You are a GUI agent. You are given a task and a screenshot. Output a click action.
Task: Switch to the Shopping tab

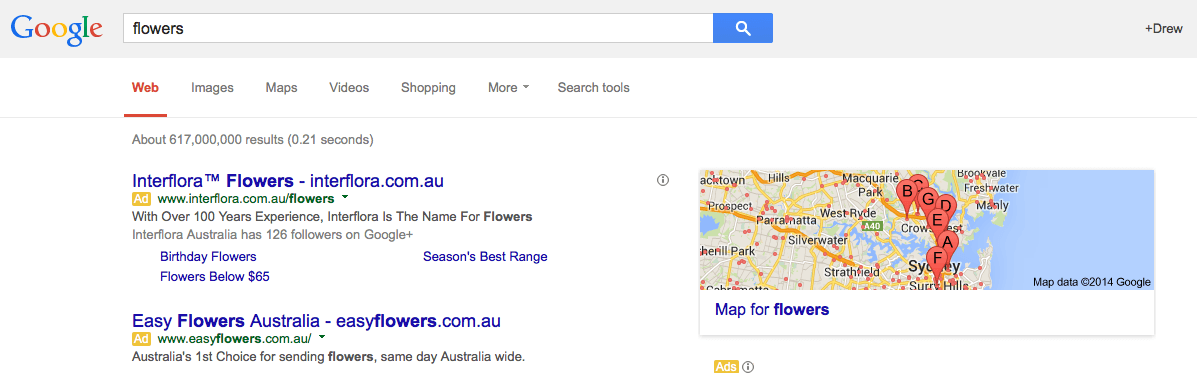(x=428, y=88)
